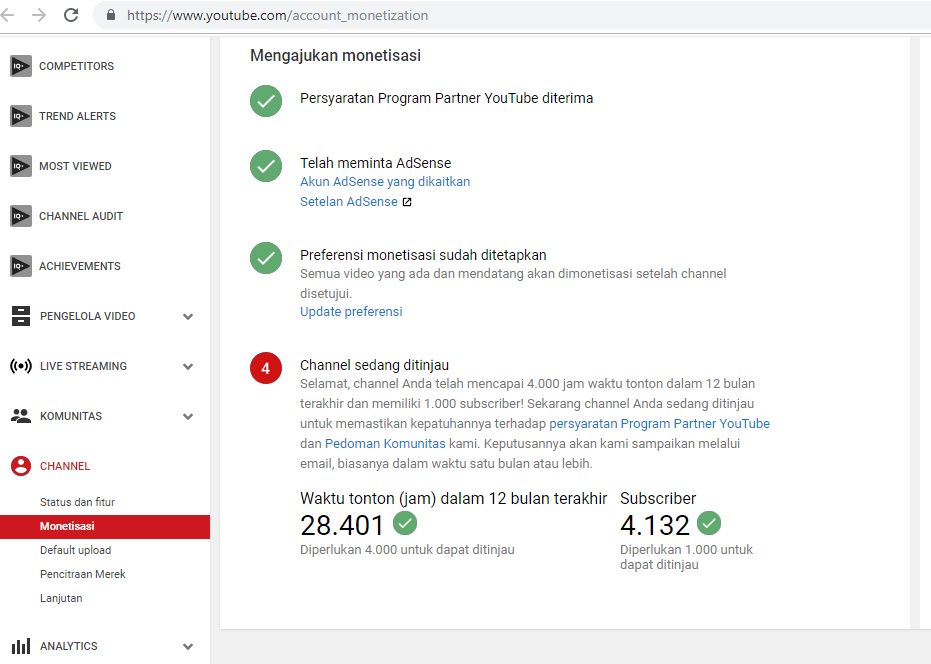Open Pencitraan Merek submenu
931x664 pixels.
pos(83,574)
